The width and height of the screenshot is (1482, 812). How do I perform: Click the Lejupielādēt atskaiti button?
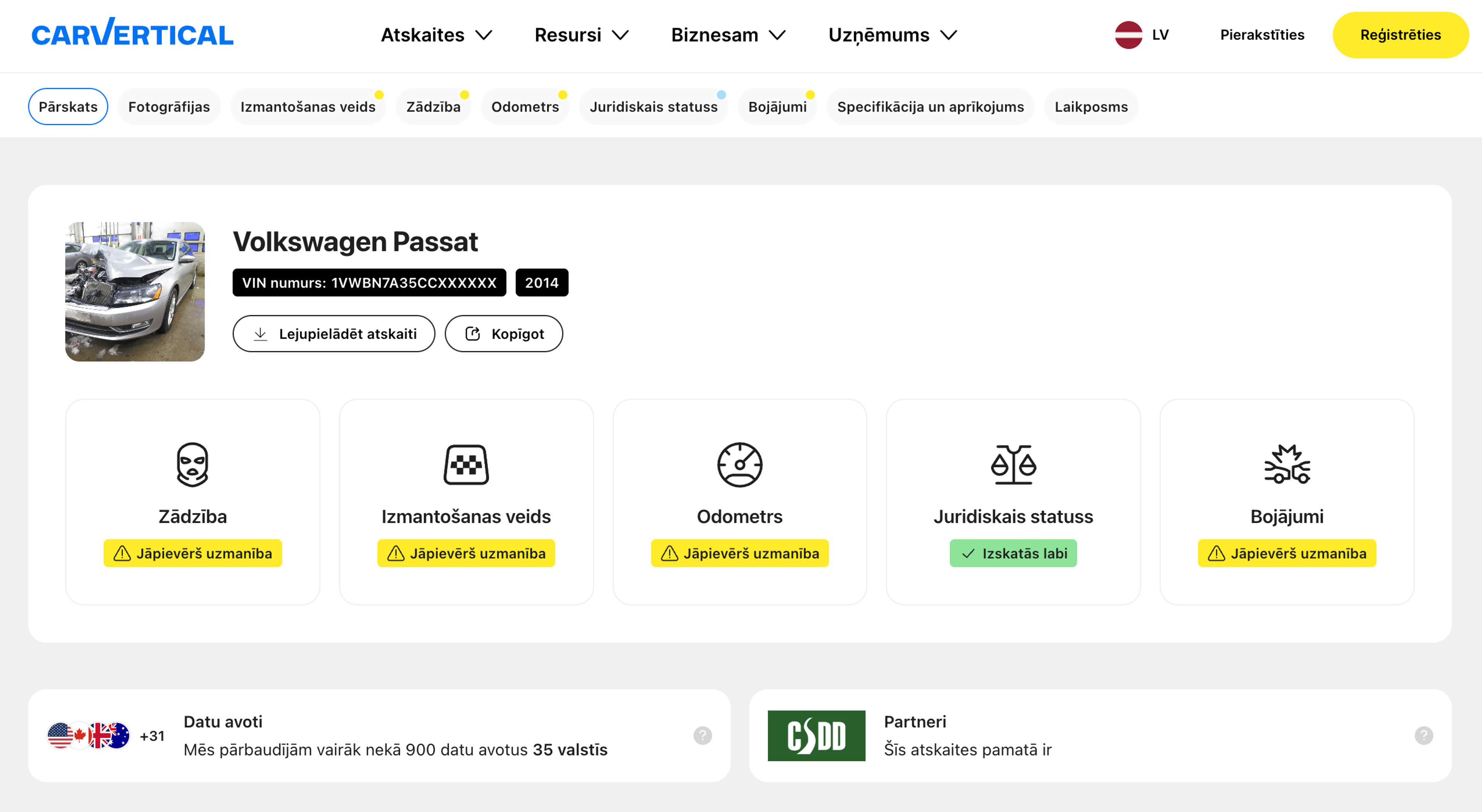(334, 334)
